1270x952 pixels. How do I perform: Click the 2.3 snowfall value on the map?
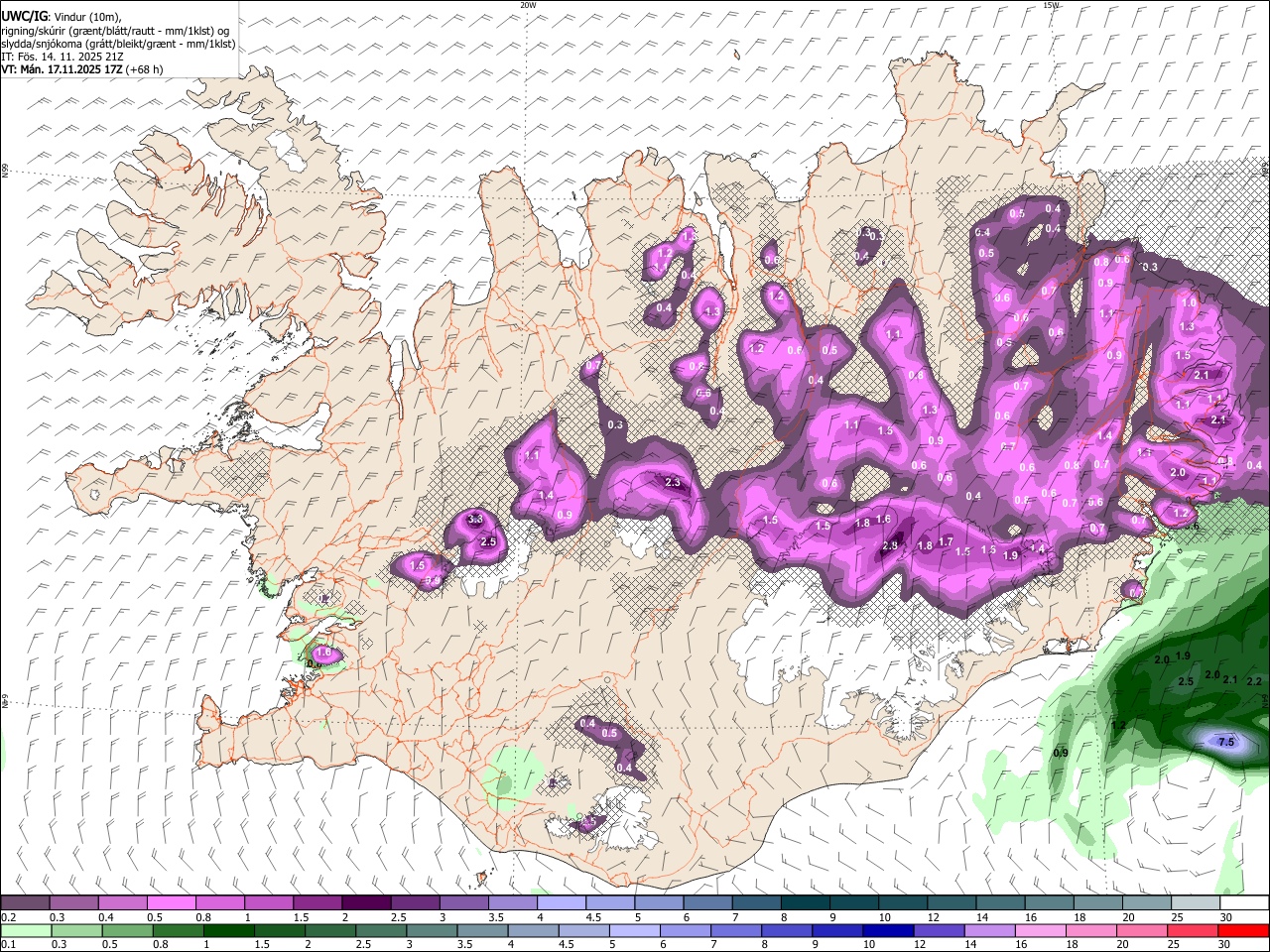tap(673, 483)
